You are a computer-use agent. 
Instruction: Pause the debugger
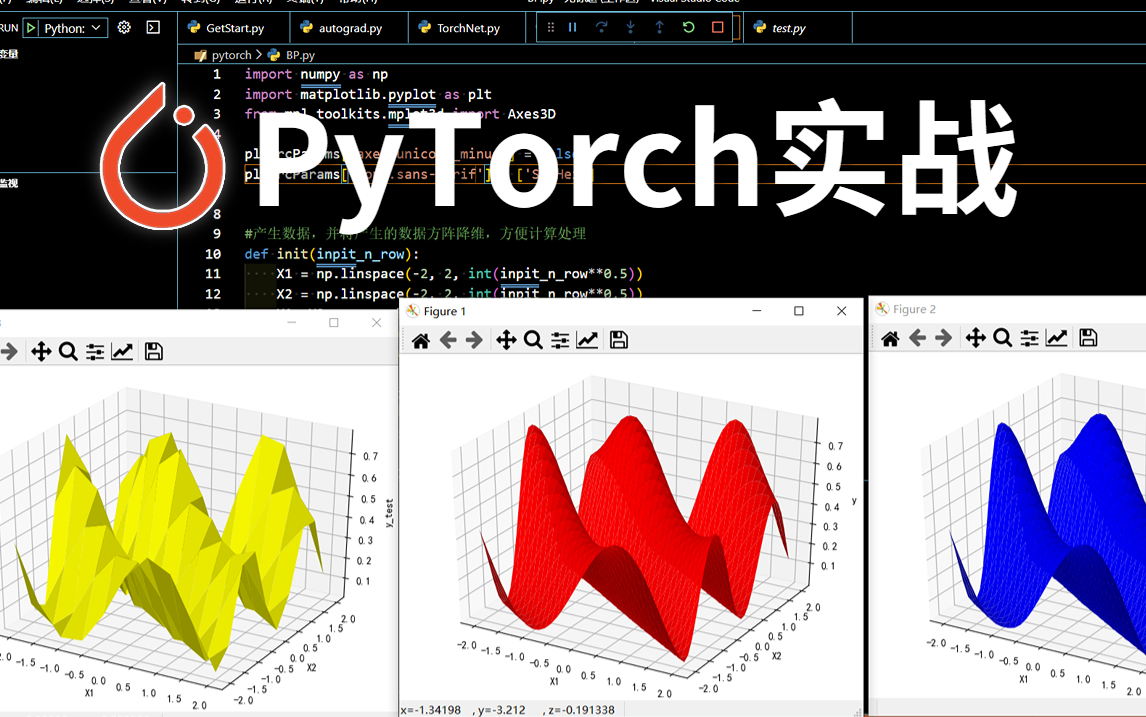573,27
